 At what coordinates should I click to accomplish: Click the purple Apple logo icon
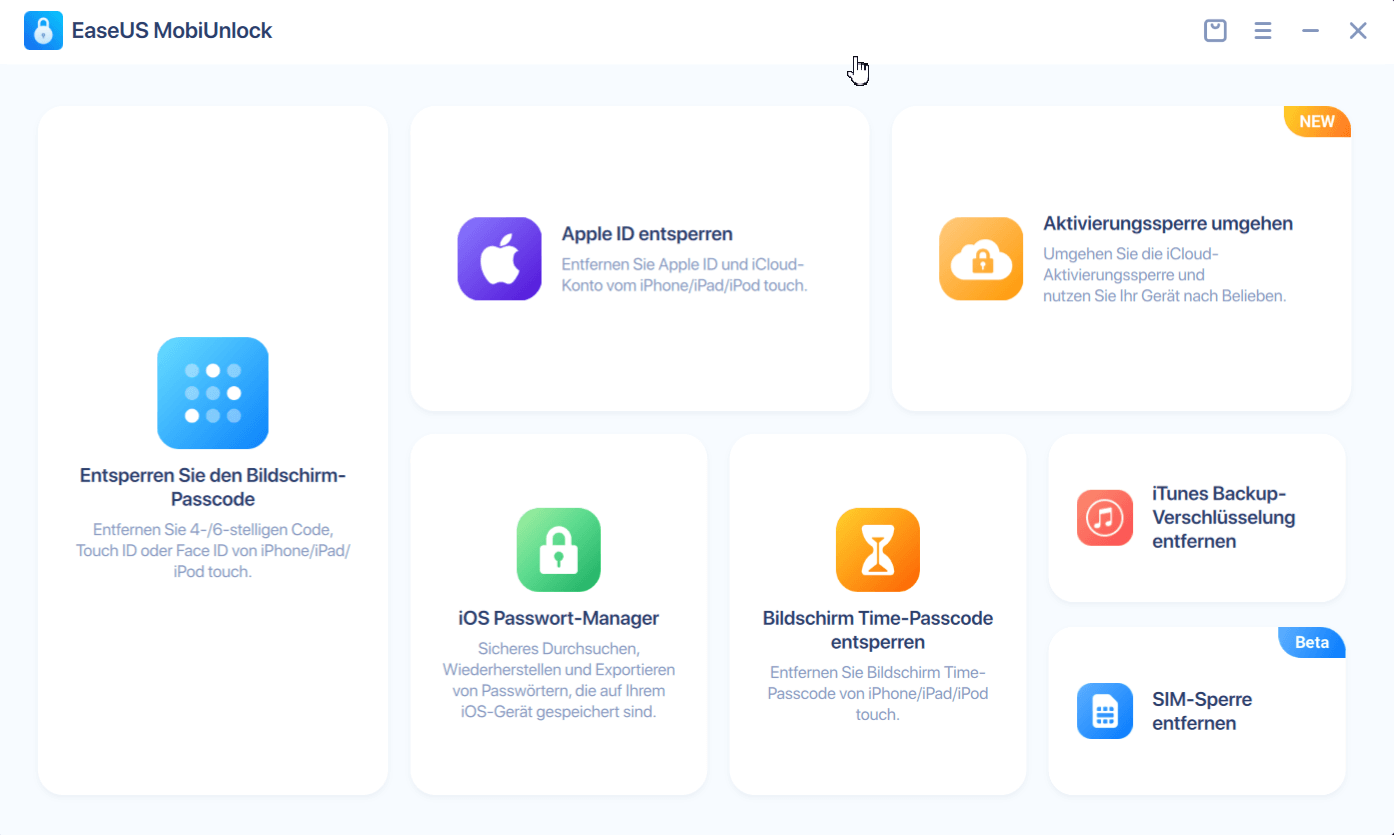[x=500, y=259]
